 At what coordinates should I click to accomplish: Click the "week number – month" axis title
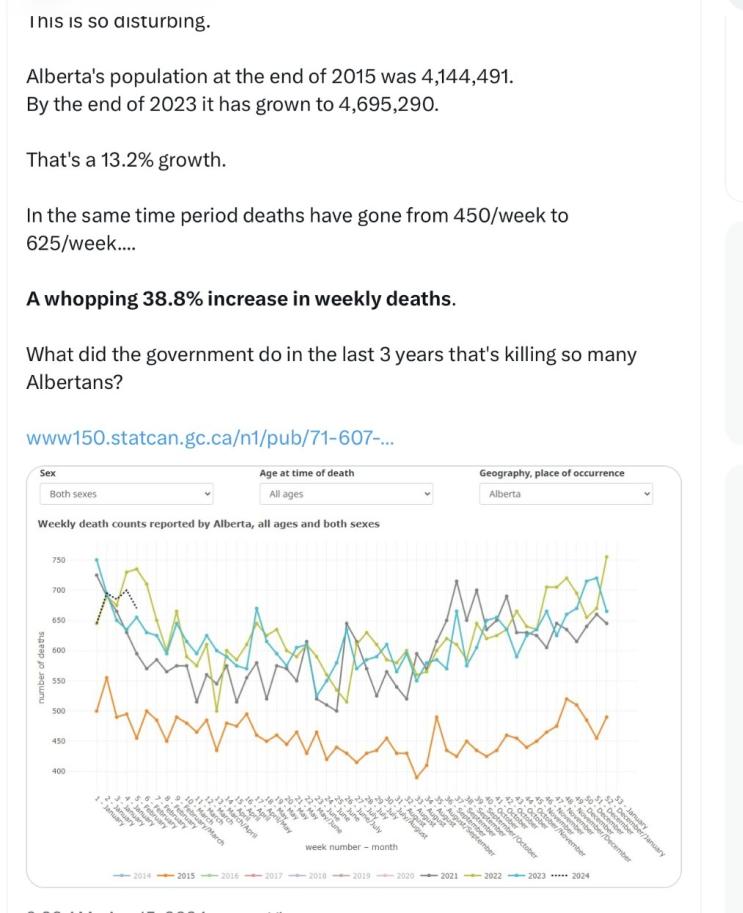tap(351, 847)
